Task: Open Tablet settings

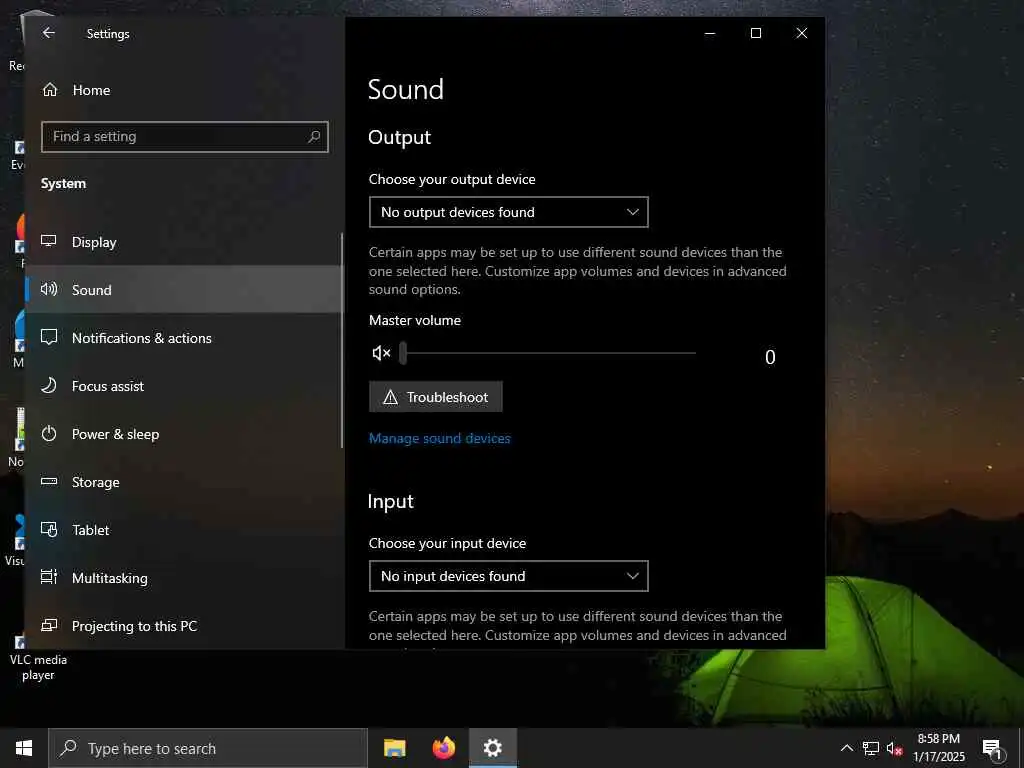Action: pos(184,530)
